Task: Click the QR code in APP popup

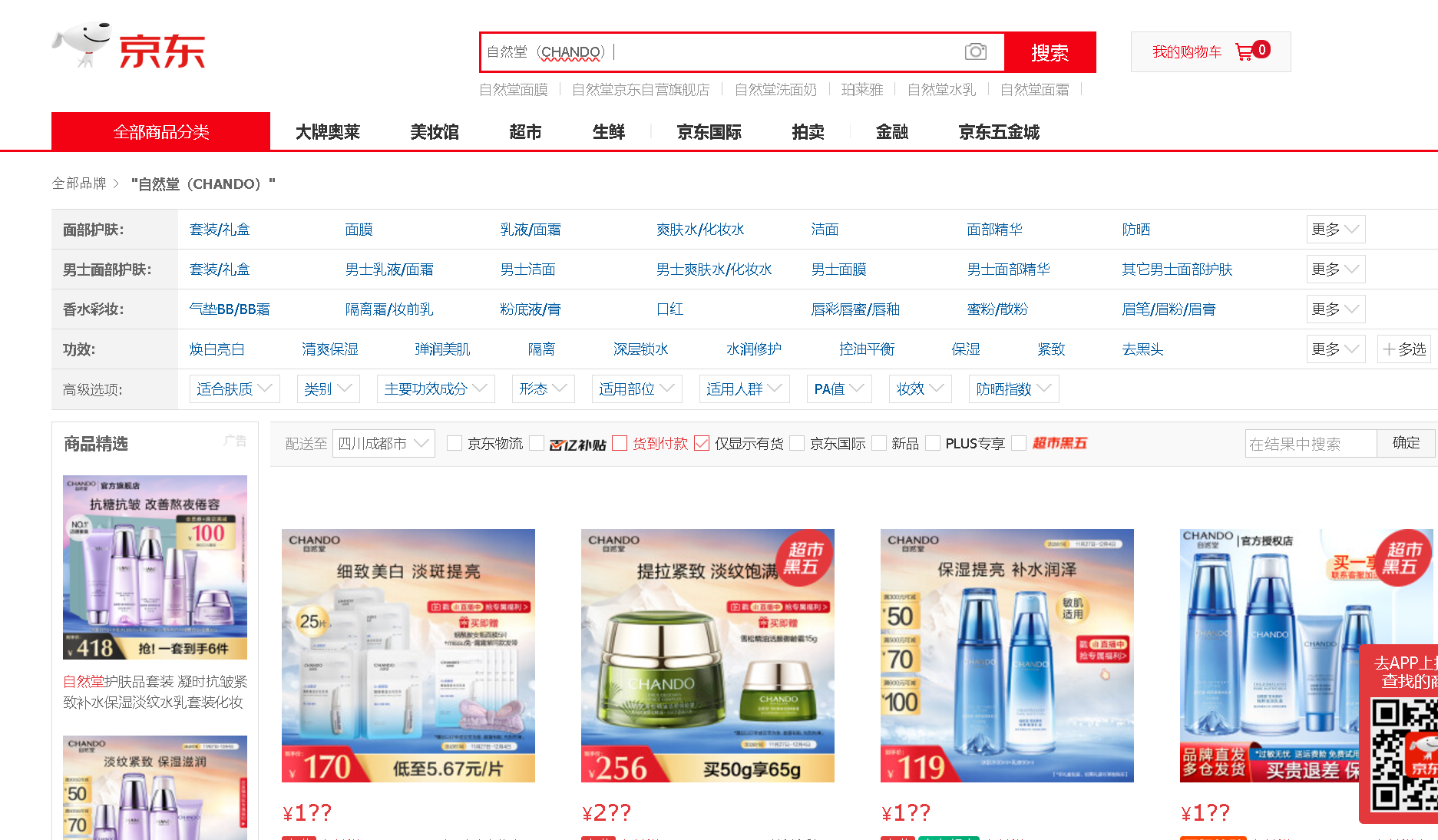Action: point(1405,756)
